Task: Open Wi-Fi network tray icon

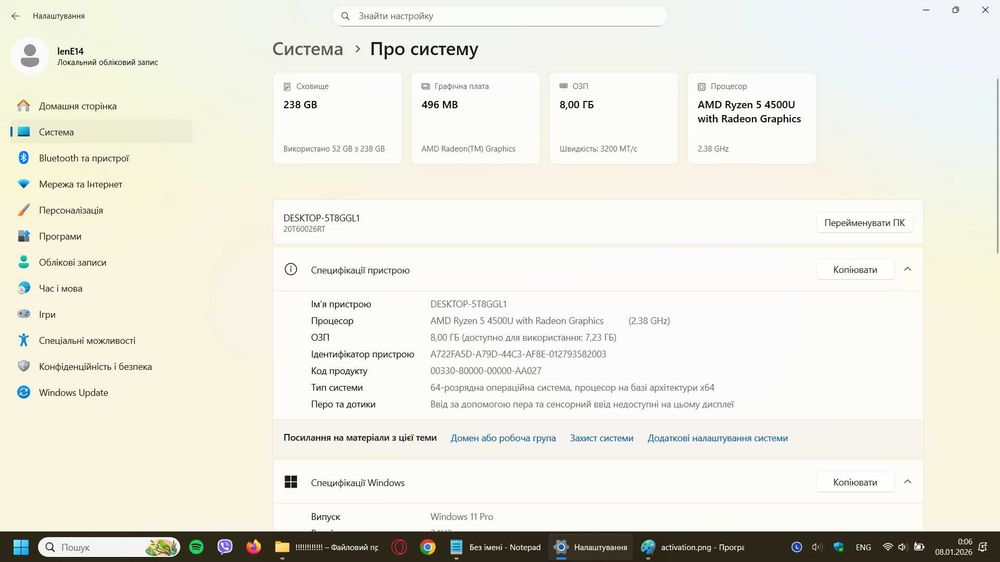Action: click(x=887, y=547)
